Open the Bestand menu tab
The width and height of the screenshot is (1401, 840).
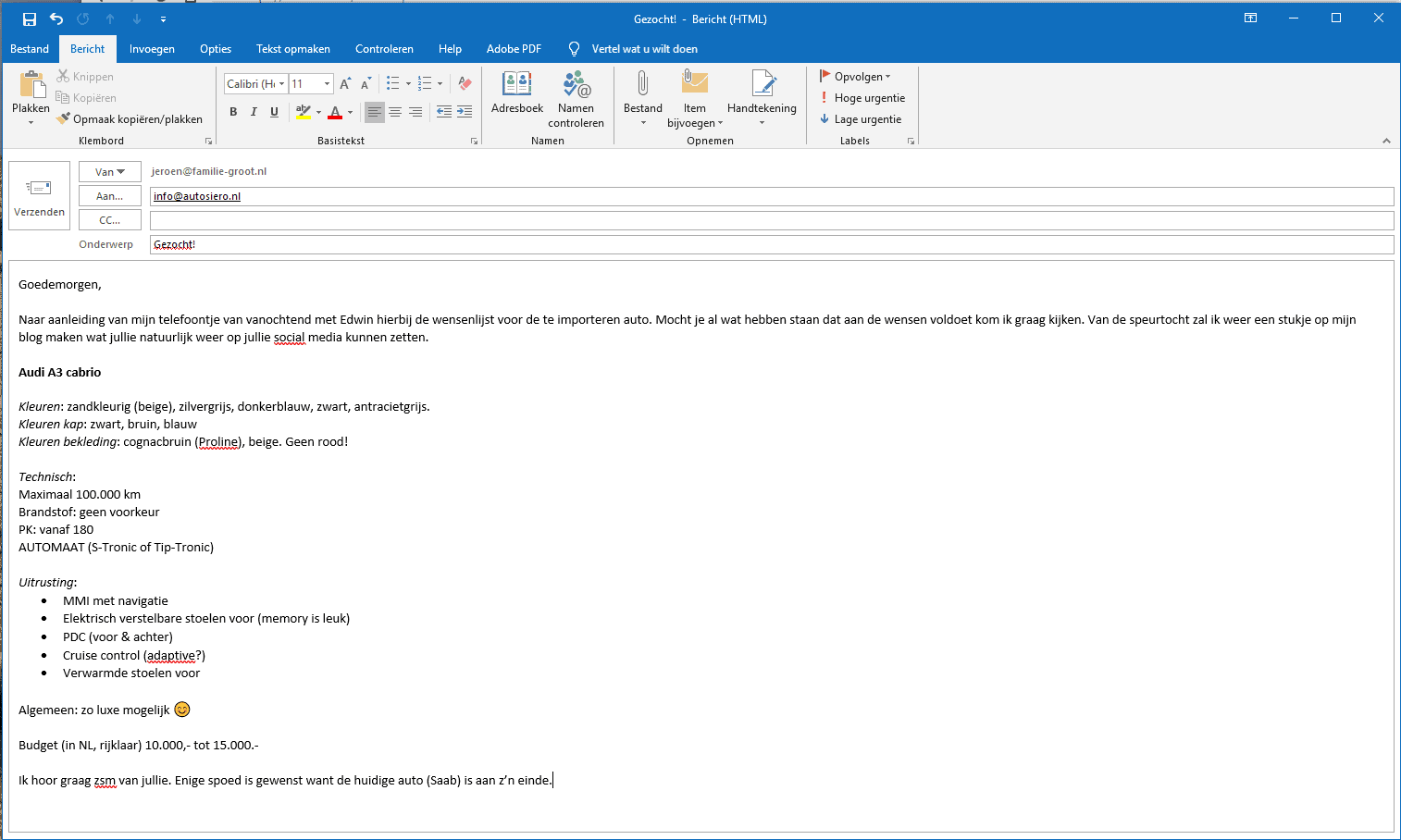point(30,49)
